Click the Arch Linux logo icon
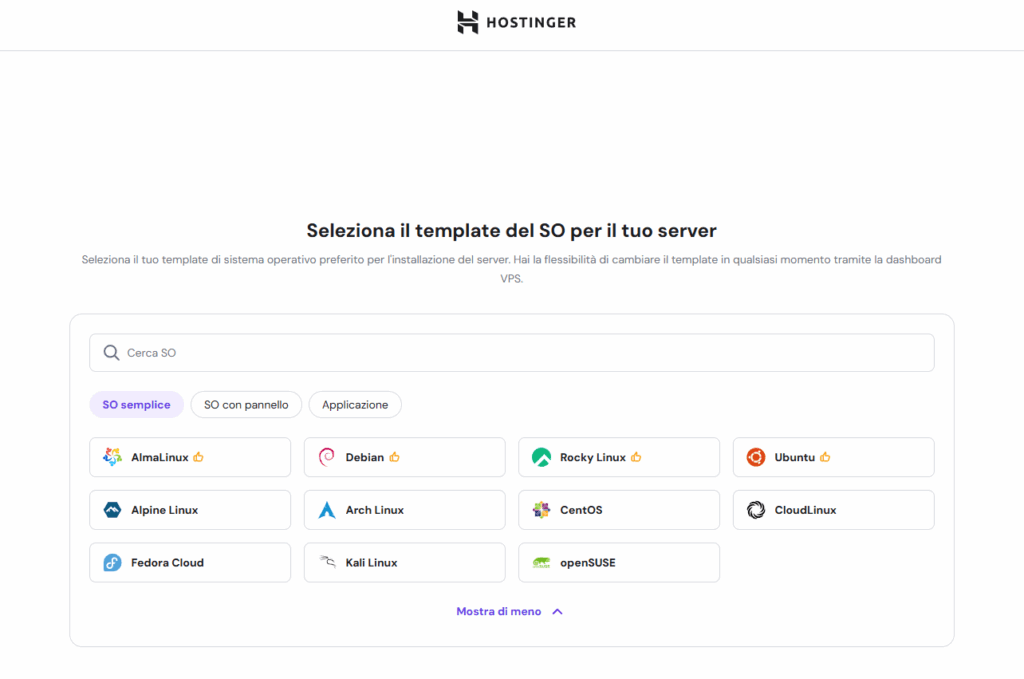Viewport: 1024px width, 679px height. [327, 510]
